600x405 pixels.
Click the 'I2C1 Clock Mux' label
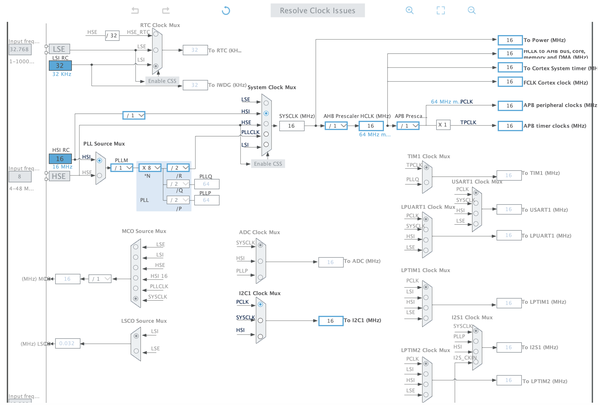(259, 293)
